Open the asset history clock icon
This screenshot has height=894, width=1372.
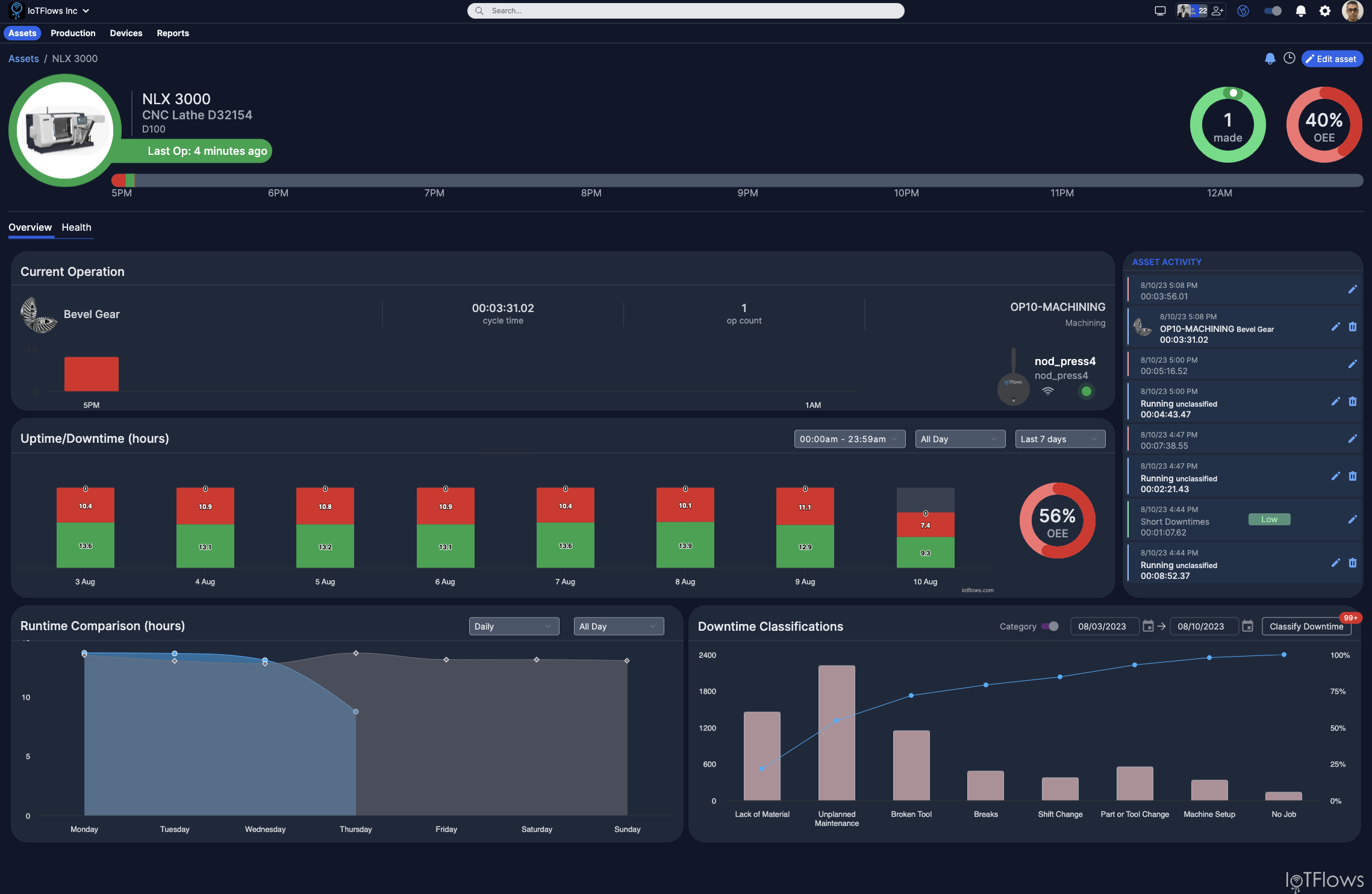point(1289,58)
